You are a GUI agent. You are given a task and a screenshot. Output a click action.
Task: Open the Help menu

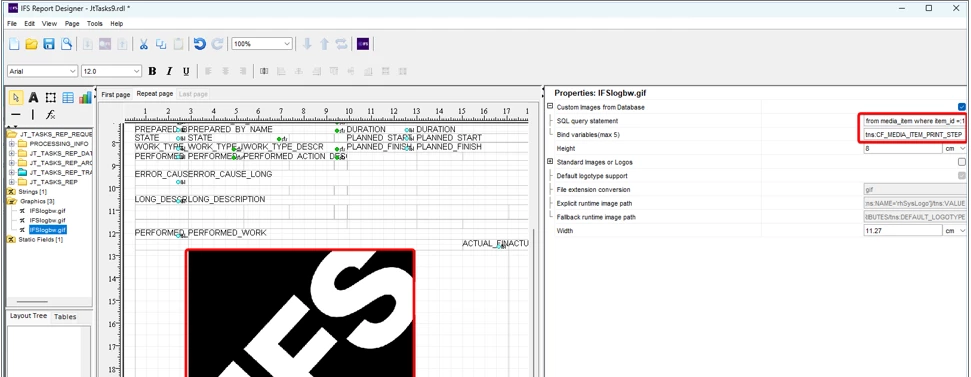pyautogui.click(x=116, y=24)
